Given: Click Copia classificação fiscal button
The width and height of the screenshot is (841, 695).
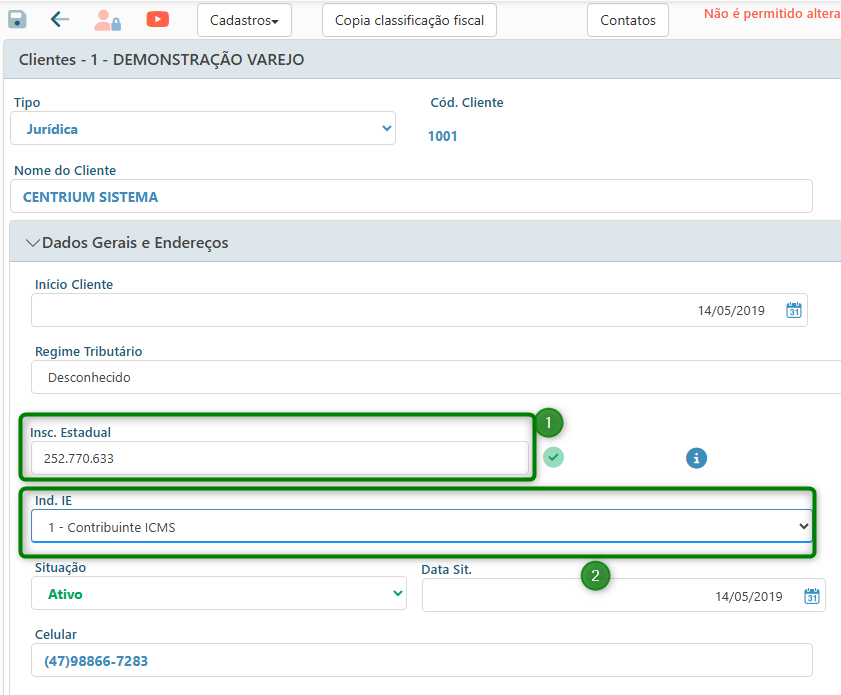Looking at the screenshot, I should [x=409, y=20].
